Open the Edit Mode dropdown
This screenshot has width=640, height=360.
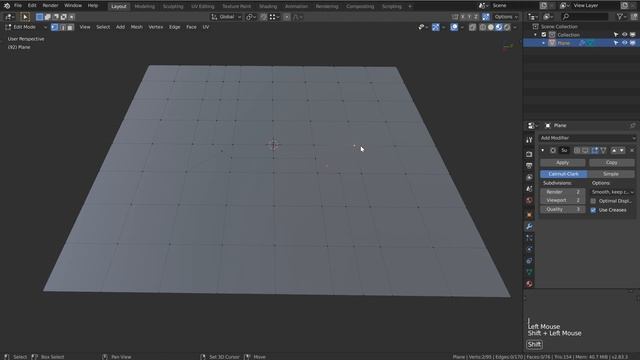click(26, 27)
